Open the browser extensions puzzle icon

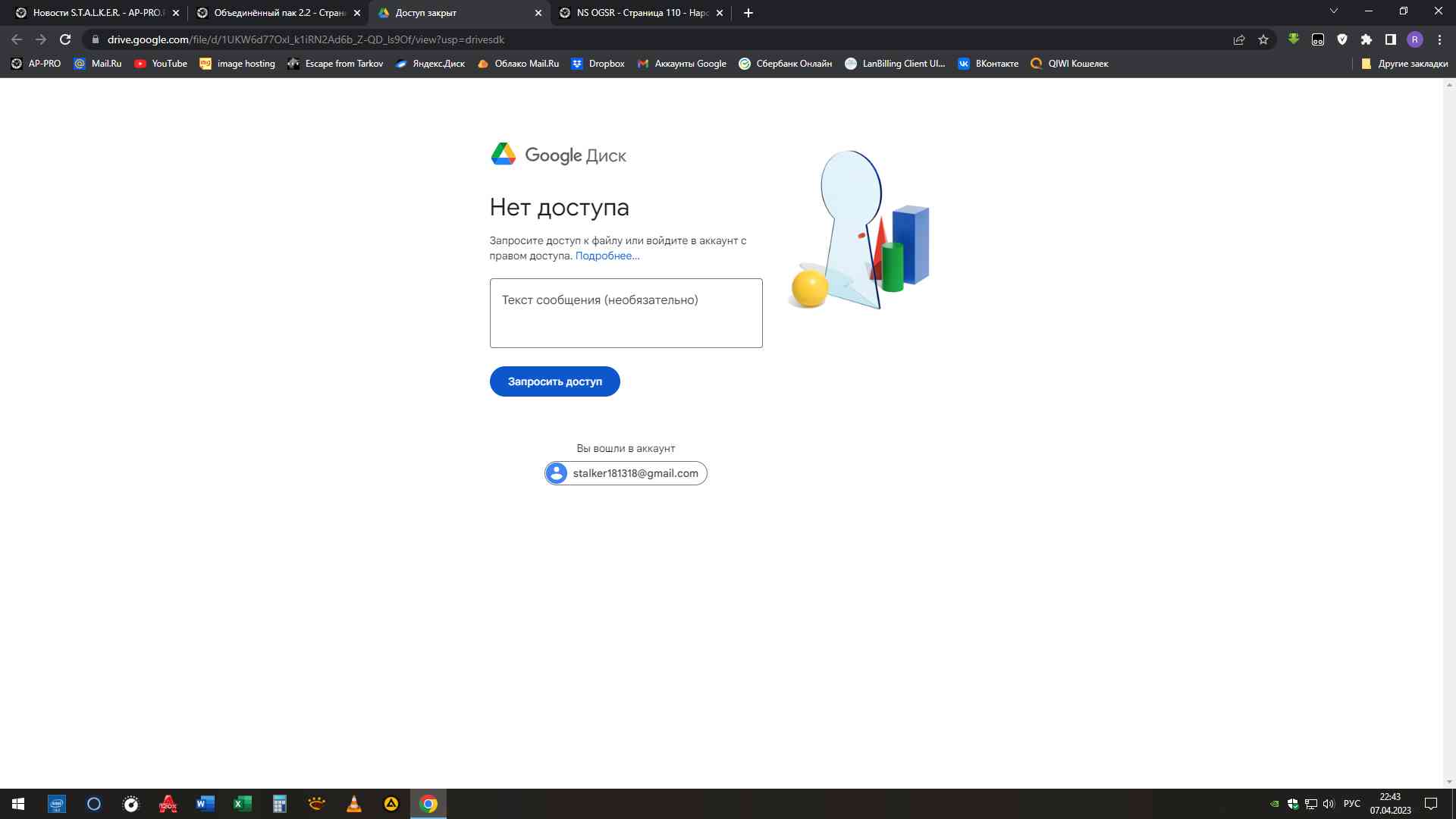tap(1366, 39)
